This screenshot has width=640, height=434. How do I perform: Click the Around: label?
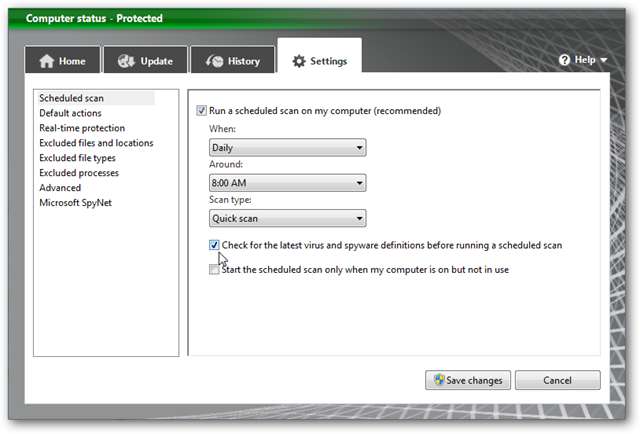coord(226,164)
